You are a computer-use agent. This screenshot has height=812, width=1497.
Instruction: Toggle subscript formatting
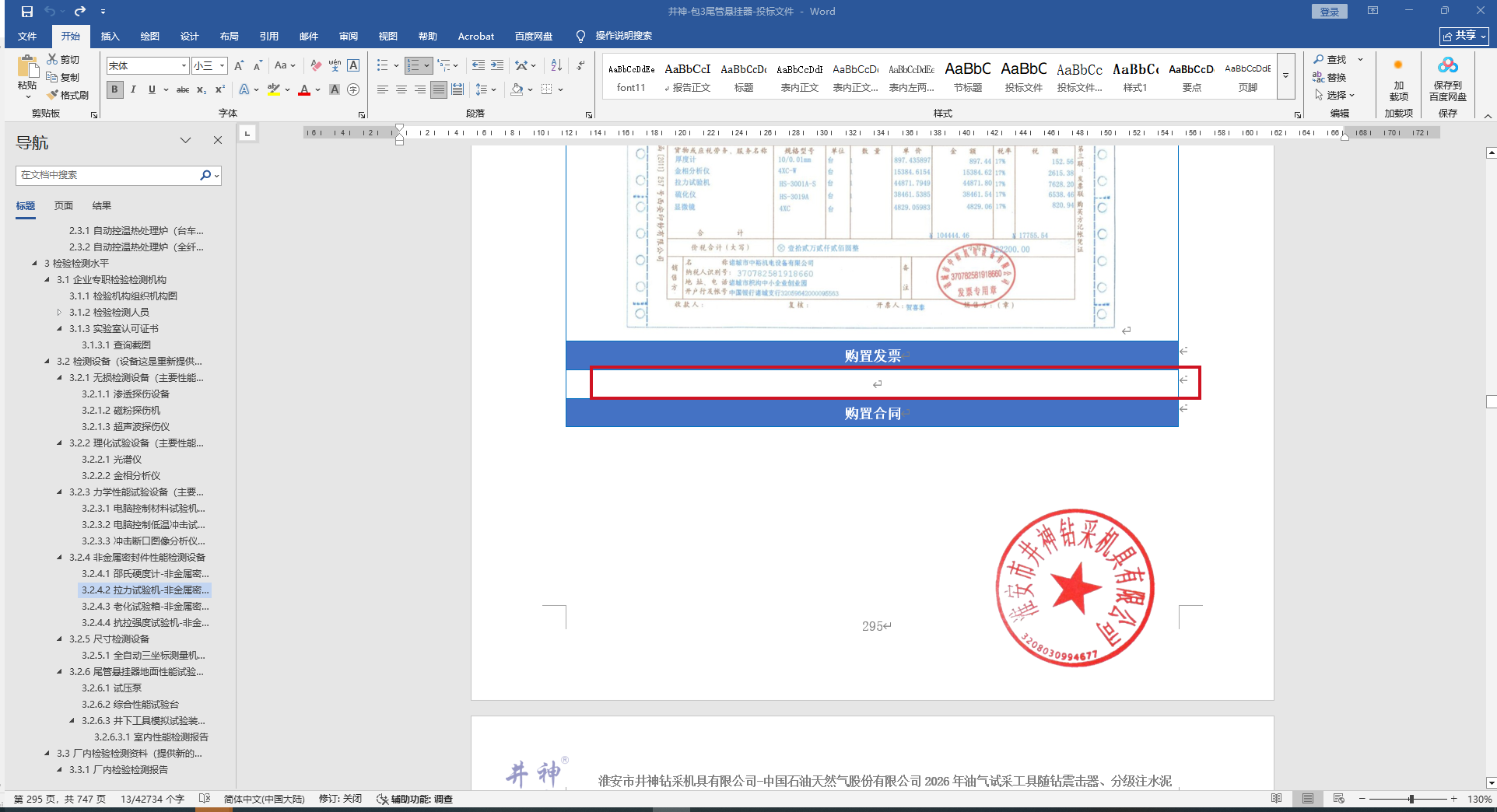(202, 89)
